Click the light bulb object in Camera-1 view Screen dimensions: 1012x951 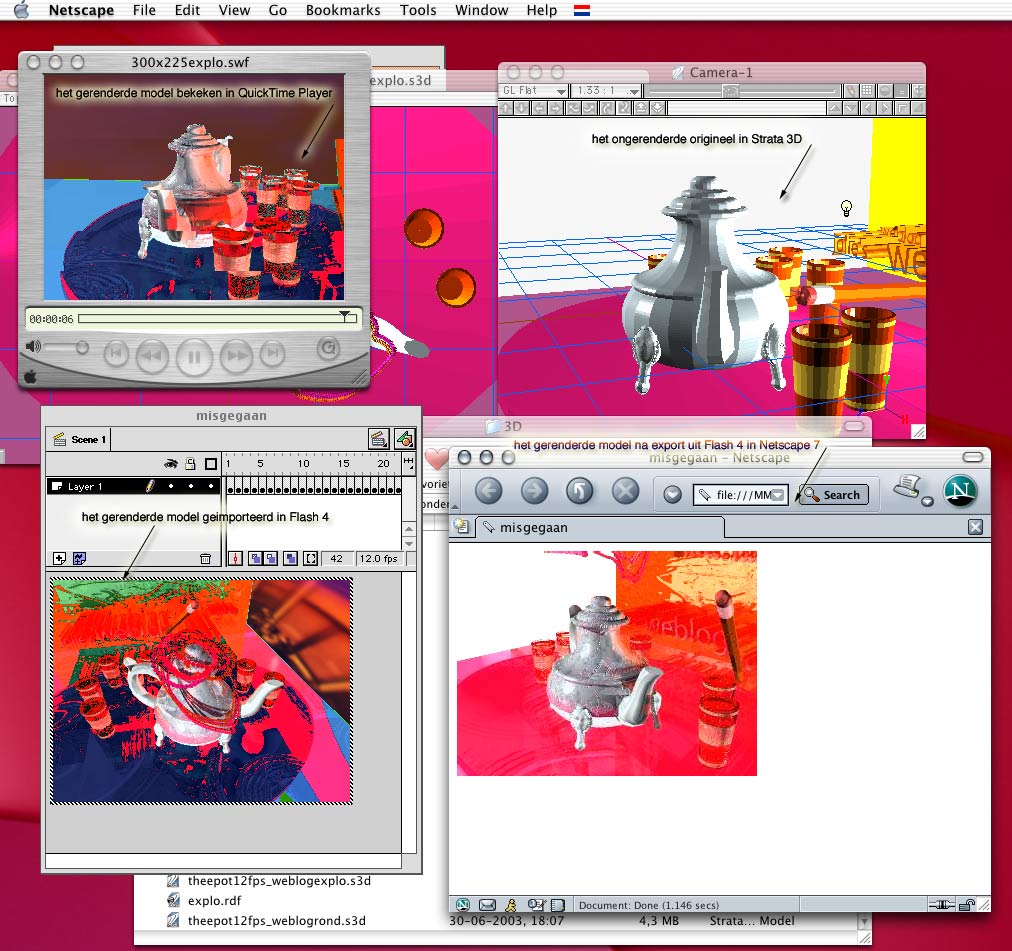pos(846,208)
